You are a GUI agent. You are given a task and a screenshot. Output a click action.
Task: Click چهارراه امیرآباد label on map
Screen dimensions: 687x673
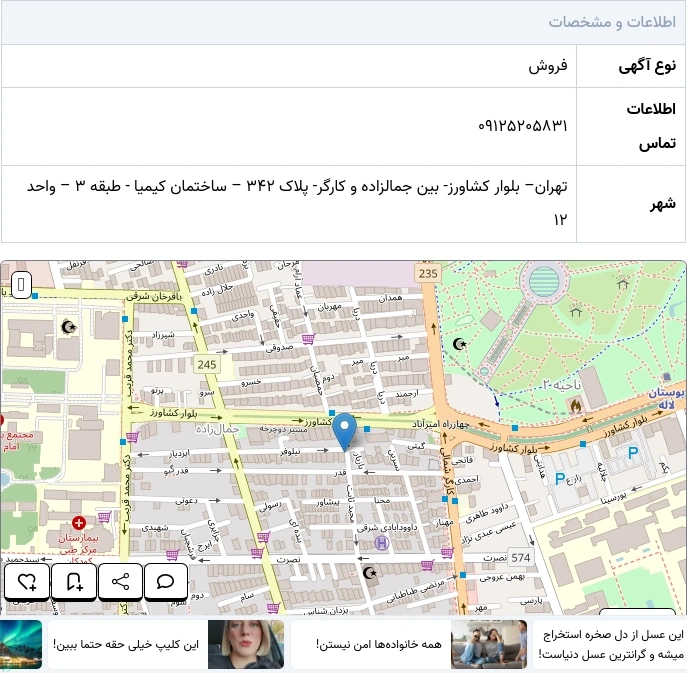(x=440, y=424)
